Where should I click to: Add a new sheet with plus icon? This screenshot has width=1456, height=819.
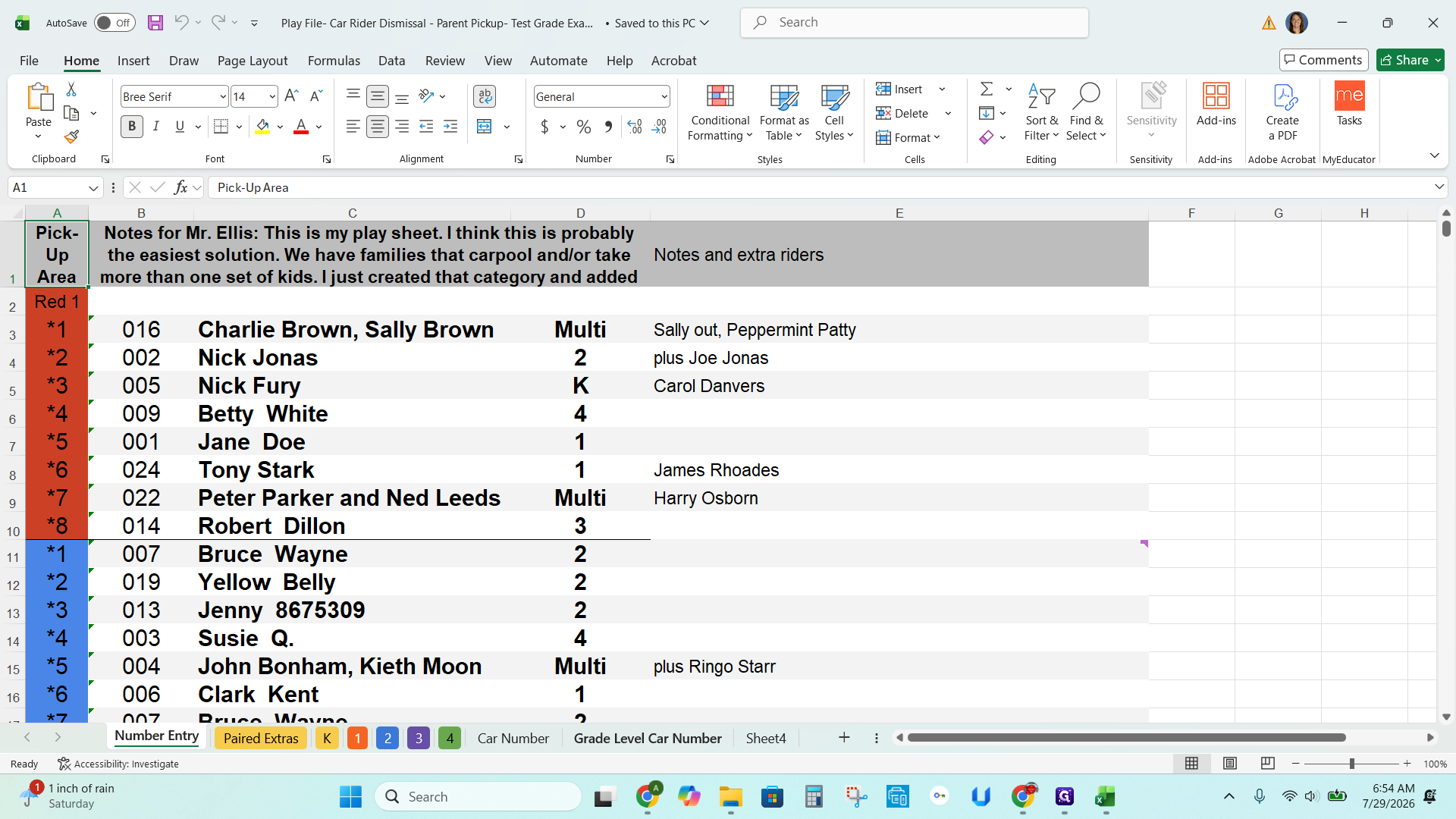pyautogui.click(x=844, y=738)
